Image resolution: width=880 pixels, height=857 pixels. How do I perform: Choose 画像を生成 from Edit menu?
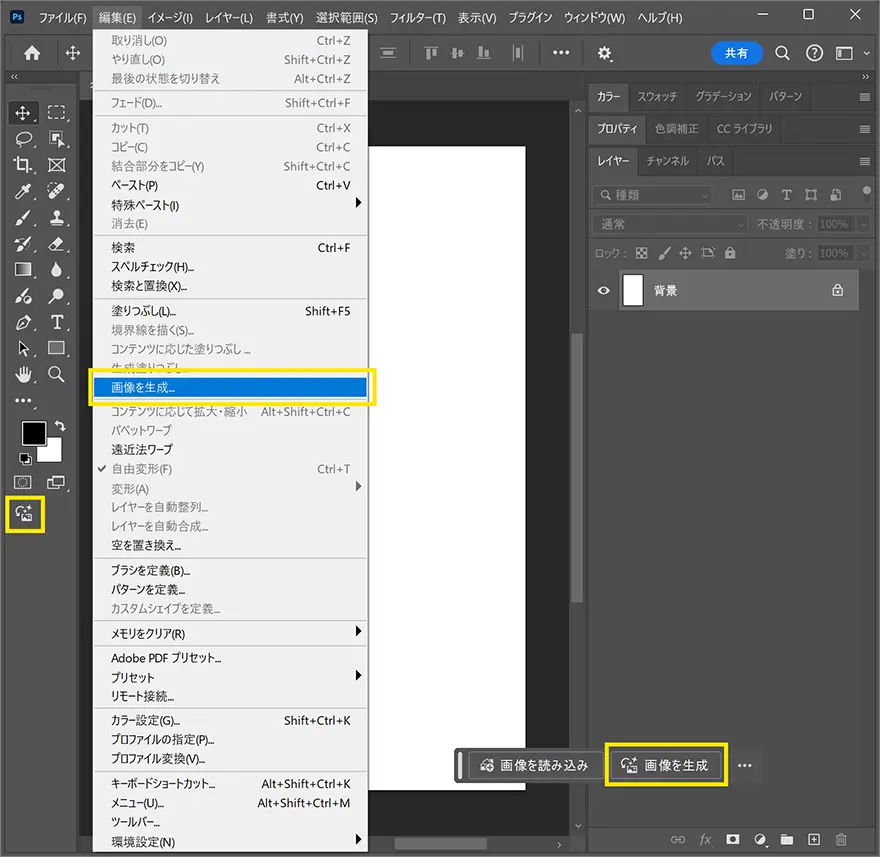tap(230, 387)
